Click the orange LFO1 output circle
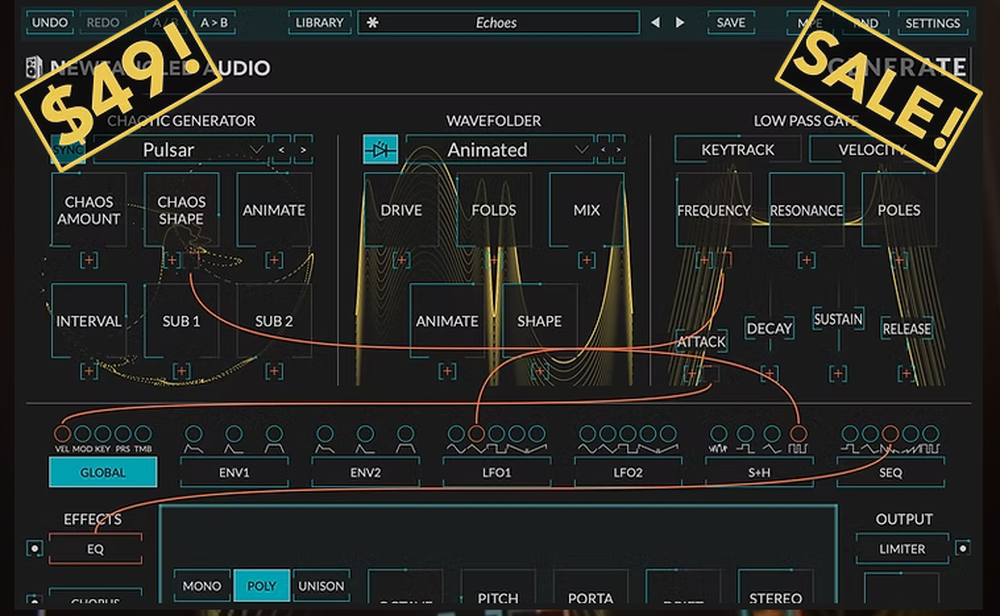The width and height of the screenshot is (1000, 616). click(x=476, y=434)
